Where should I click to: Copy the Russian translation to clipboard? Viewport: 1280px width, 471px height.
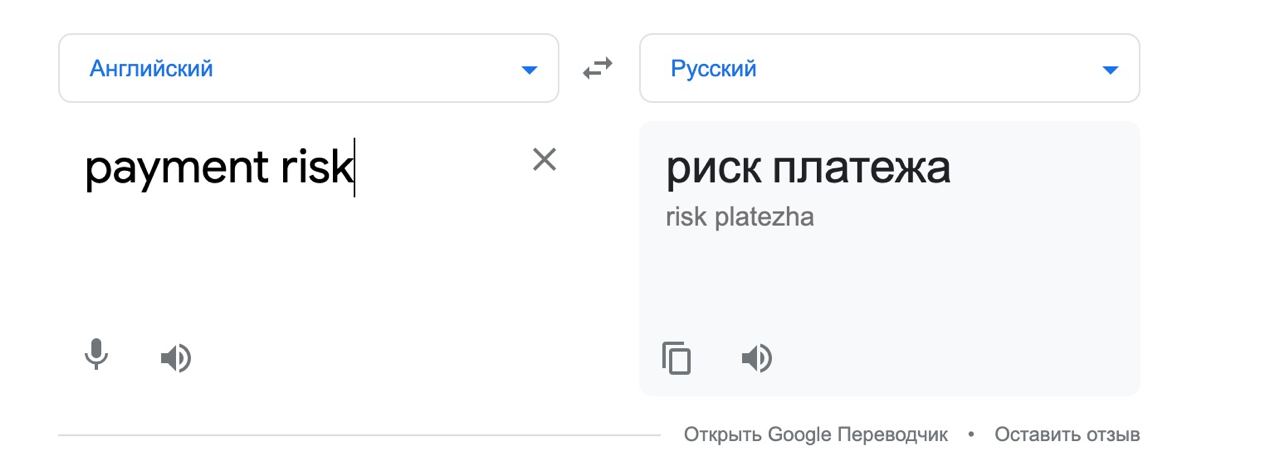pyautogui.click(x=677, y=357)
